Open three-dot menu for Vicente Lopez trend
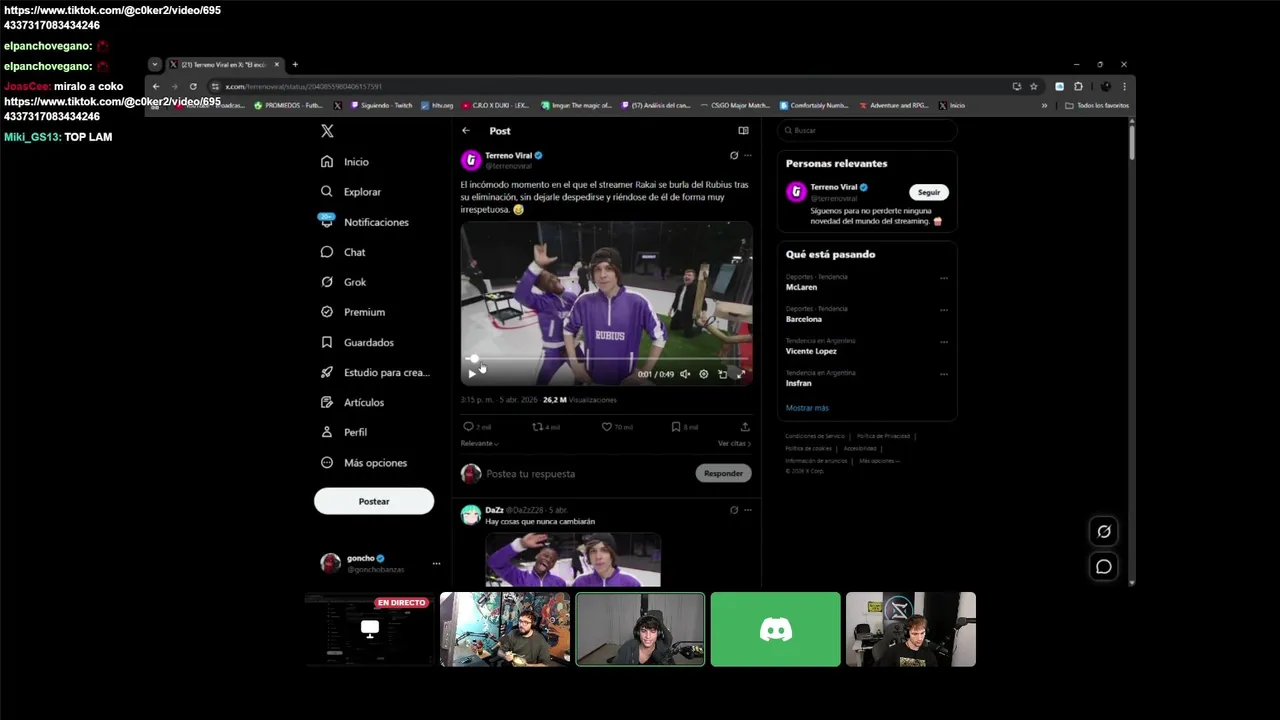The width and height of the screenshot is (1280, 720). pyautogui.click(x=943, y=343)
